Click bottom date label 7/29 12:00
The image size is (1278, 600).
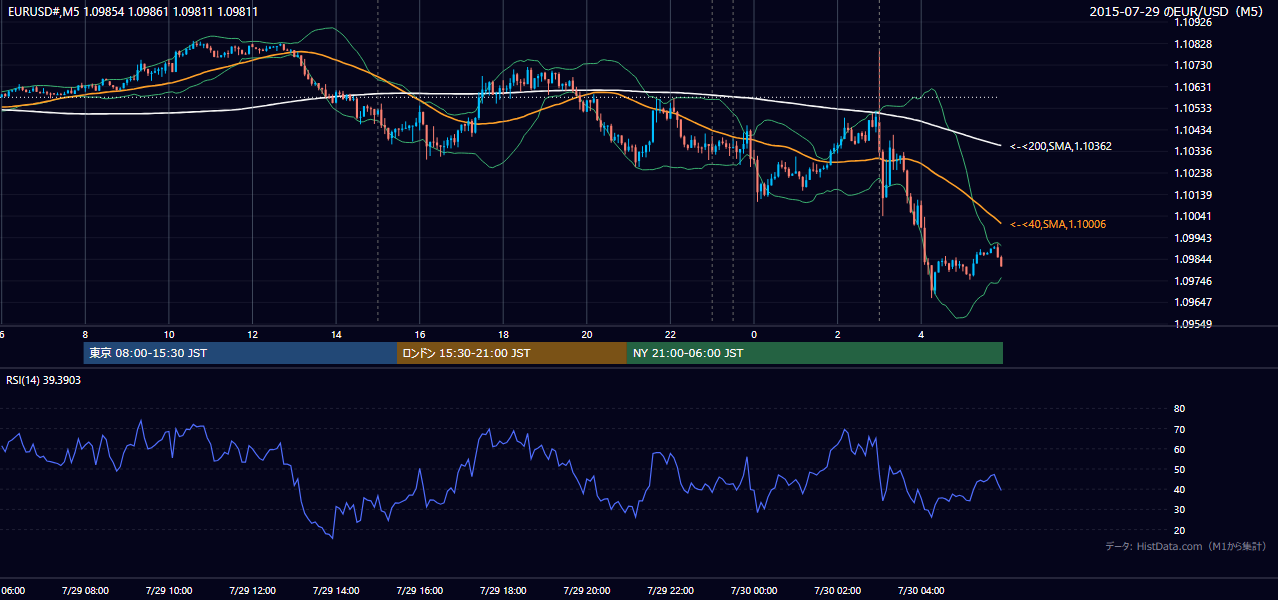click(252, 590)
